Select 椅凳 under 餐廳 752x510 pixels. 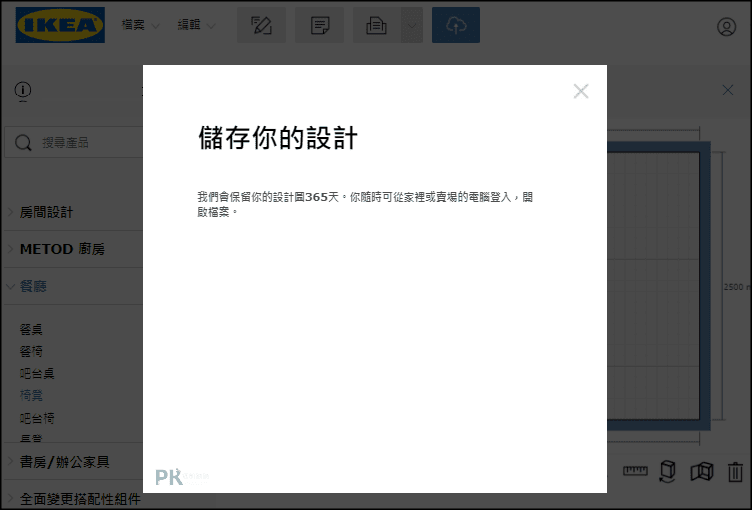point(31,395)
